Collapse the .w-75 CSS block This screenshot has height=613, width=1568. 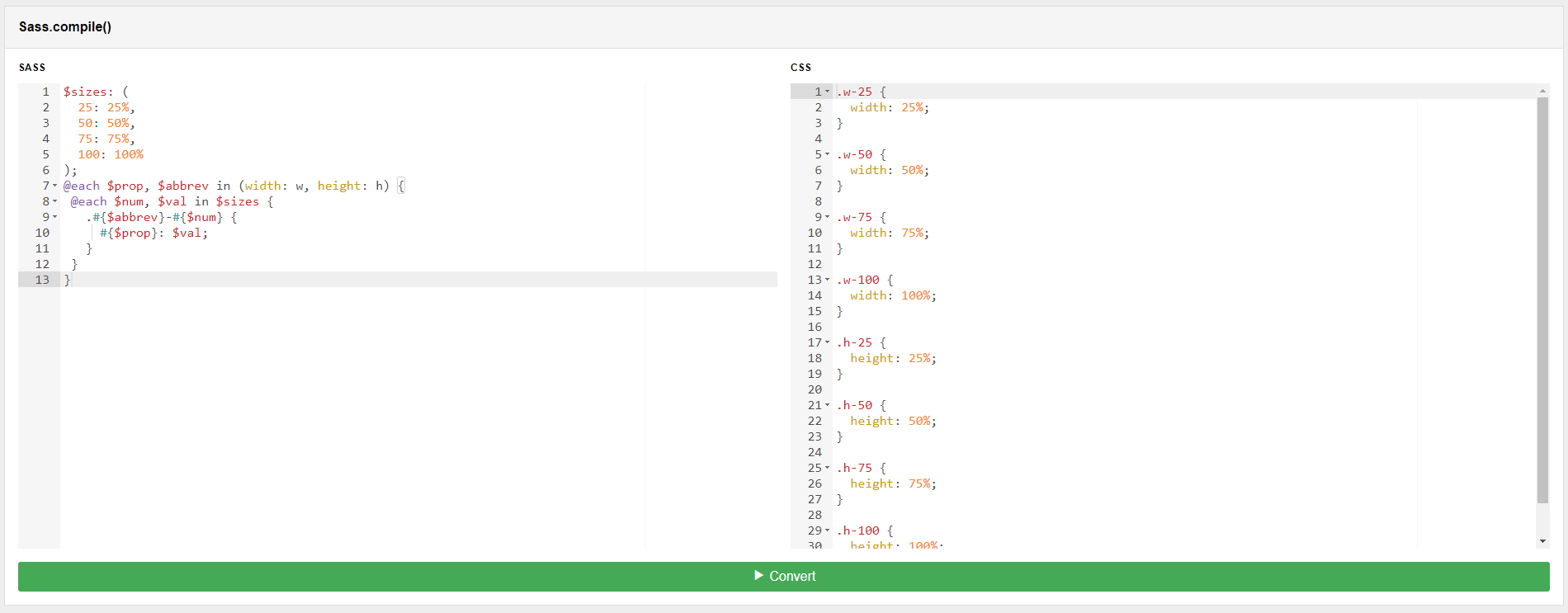coord(828,217)
